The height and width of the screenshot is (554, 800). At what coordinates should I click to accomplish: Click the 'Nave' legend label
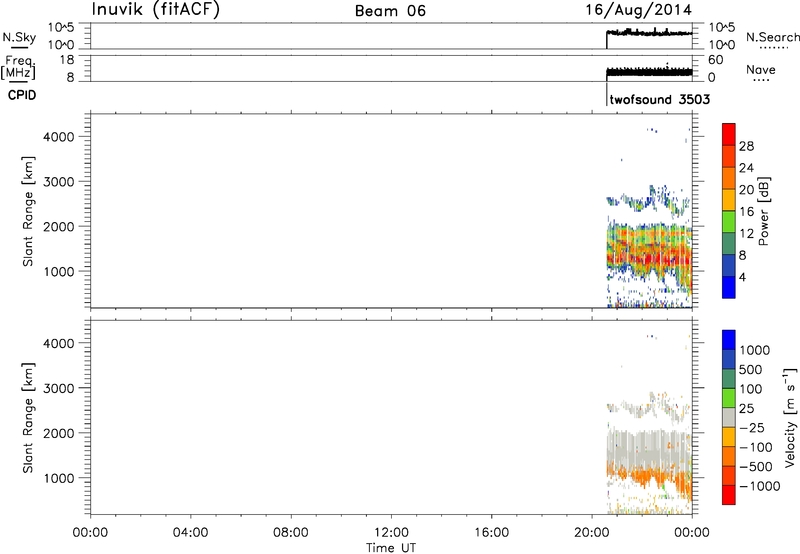760,70
